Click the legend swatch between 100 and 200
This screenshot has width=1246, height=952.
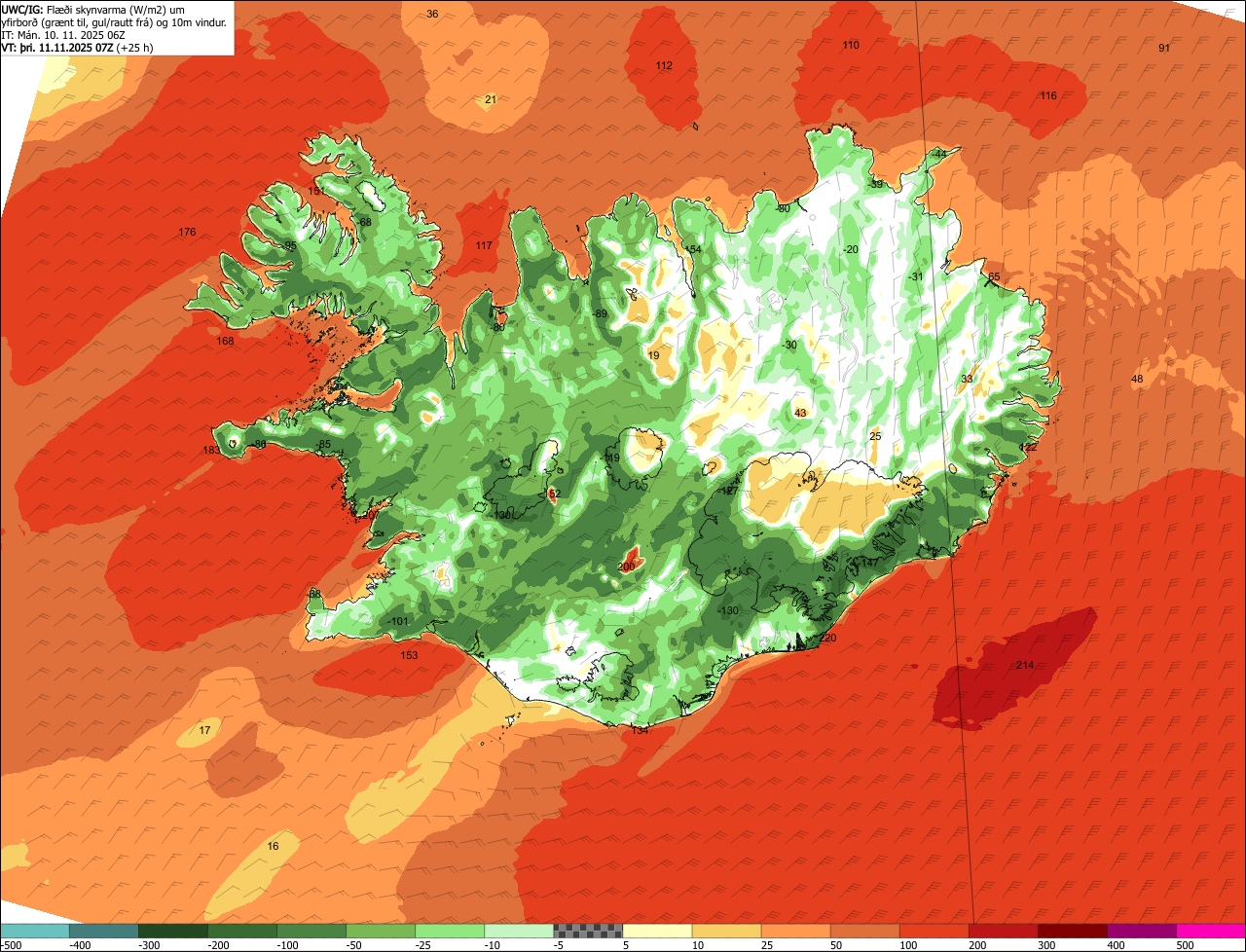(934, 931)
